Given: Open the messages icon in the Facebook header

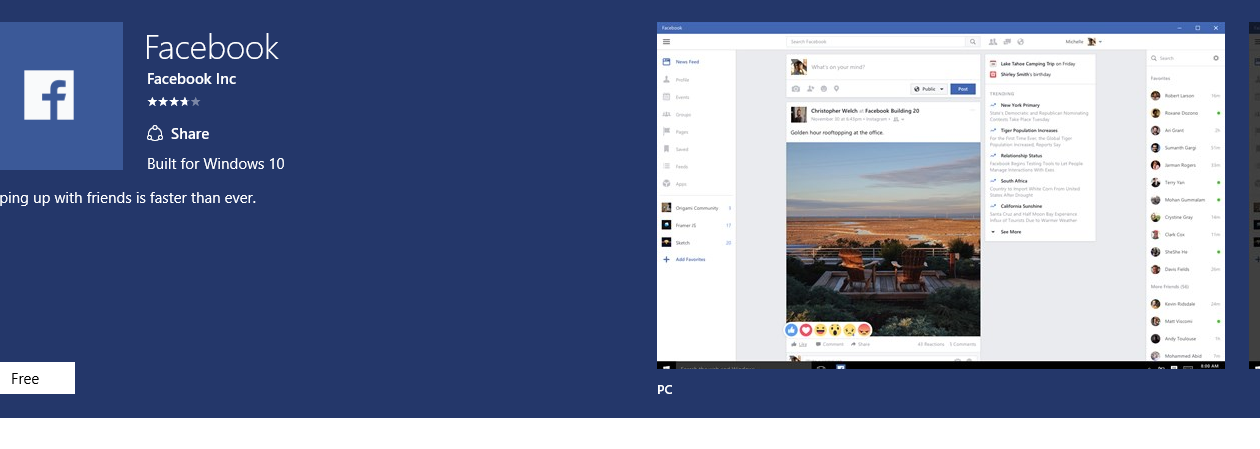Looking at the screenshot, I should coord(1006,42).
